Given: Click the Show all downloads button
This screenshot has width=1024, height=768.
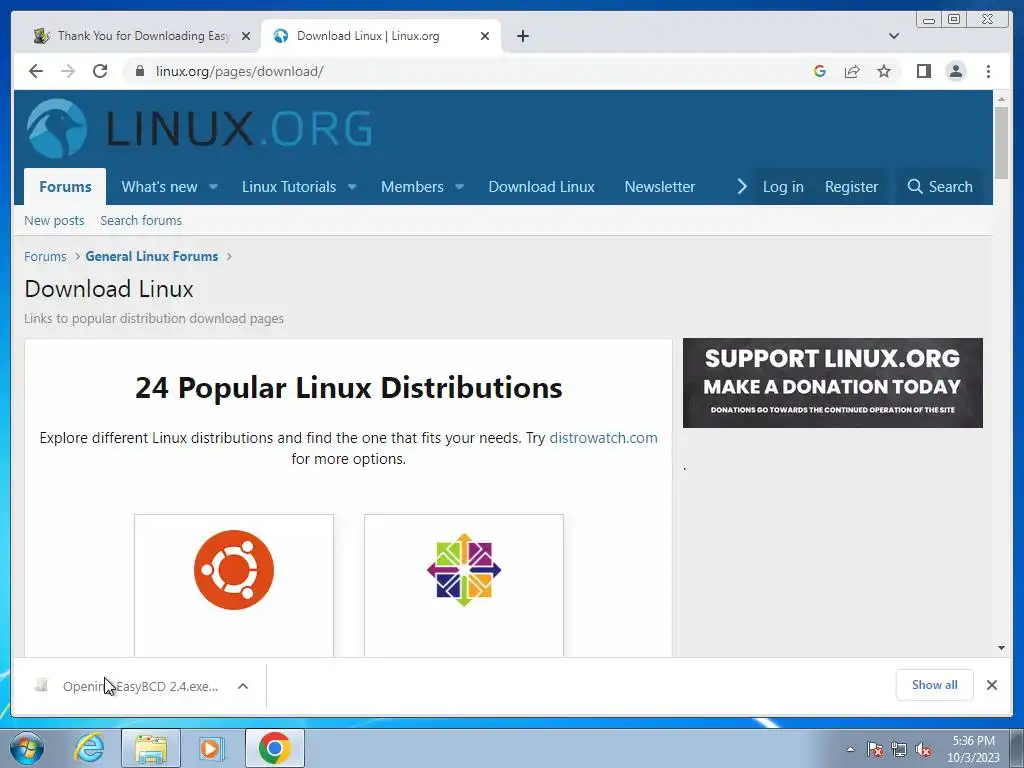Looking at the screenshot, I should click(935, 685).
